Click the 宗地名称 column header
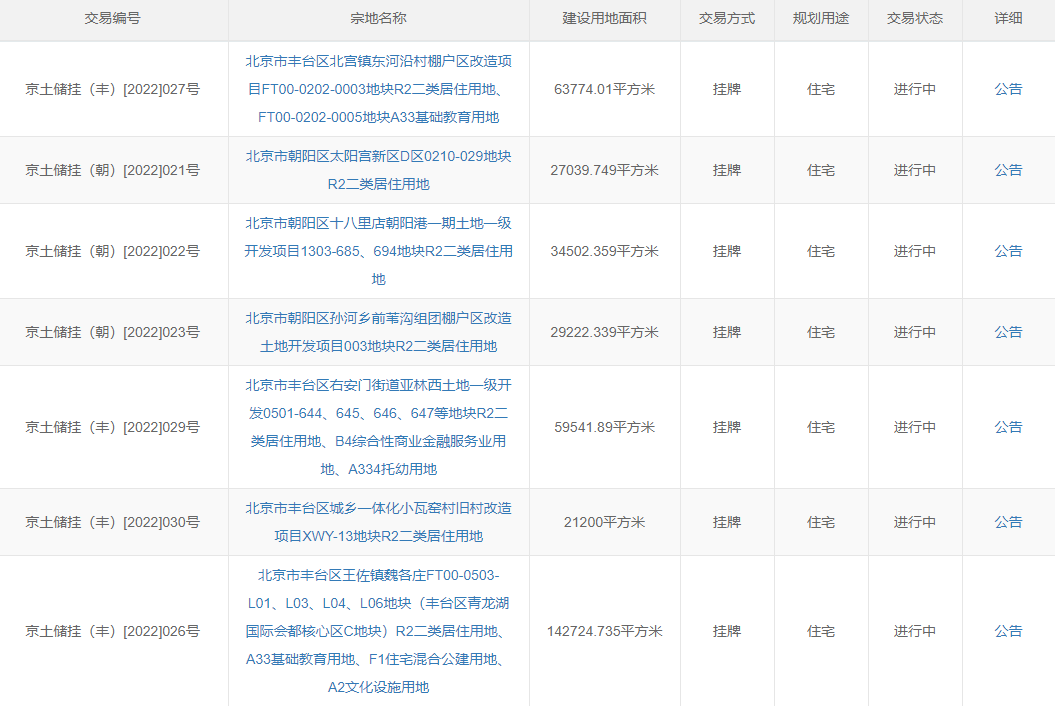Image resolution: width=1055 pixels, height=706 pixels. tap(378, 19)
